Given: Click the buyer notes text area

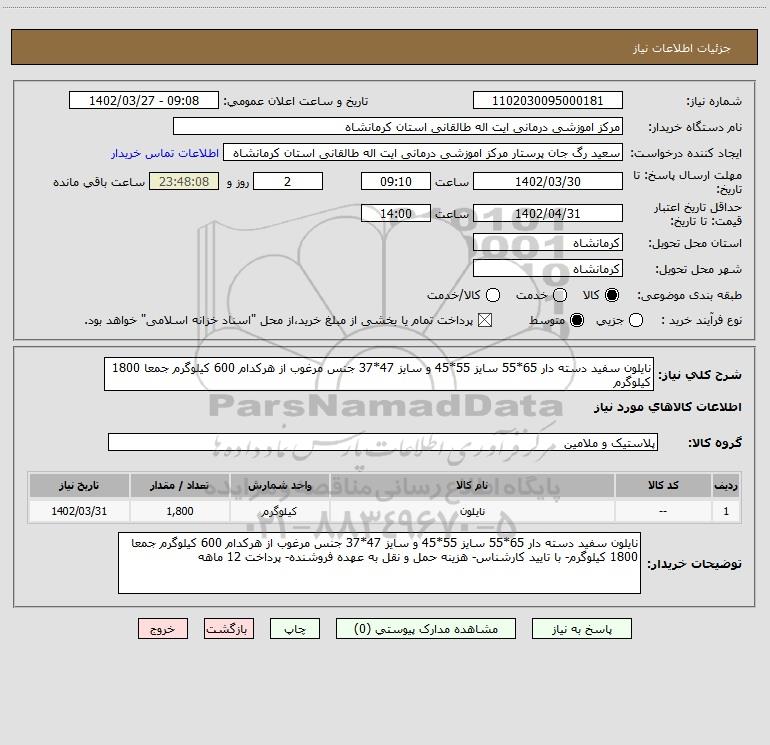Looking at the screenshot, I should click(x=380, y=563).
